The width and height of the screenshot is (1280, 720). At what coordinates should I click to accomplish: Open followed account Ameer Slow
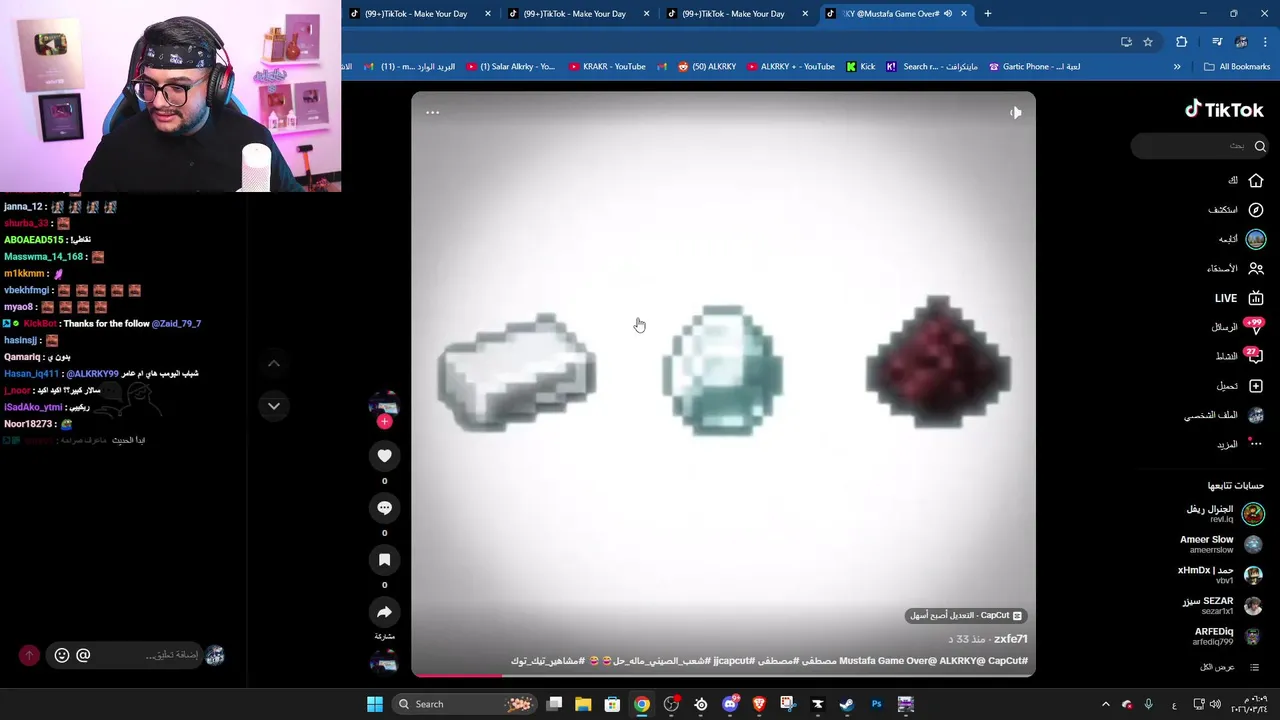coord(1221,544)
